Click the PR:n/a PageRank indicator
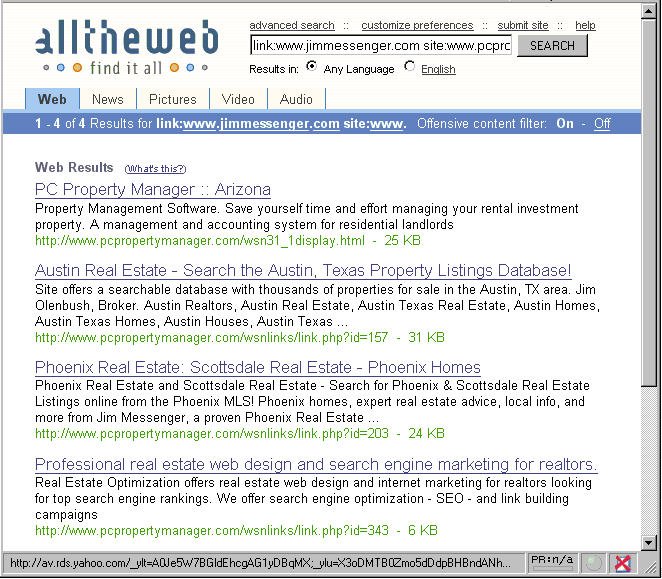The width and height of the screenshot is (662, 579). pyautogui.click(x=552, y=563)
